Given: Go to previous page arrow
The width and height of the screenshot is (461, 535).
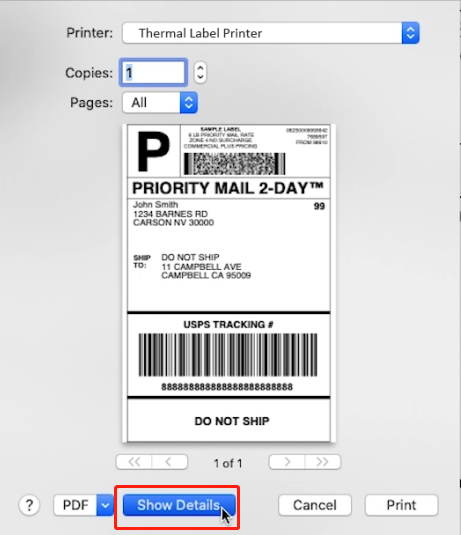Looking at the screenshot, I should (x=170, y=462).
